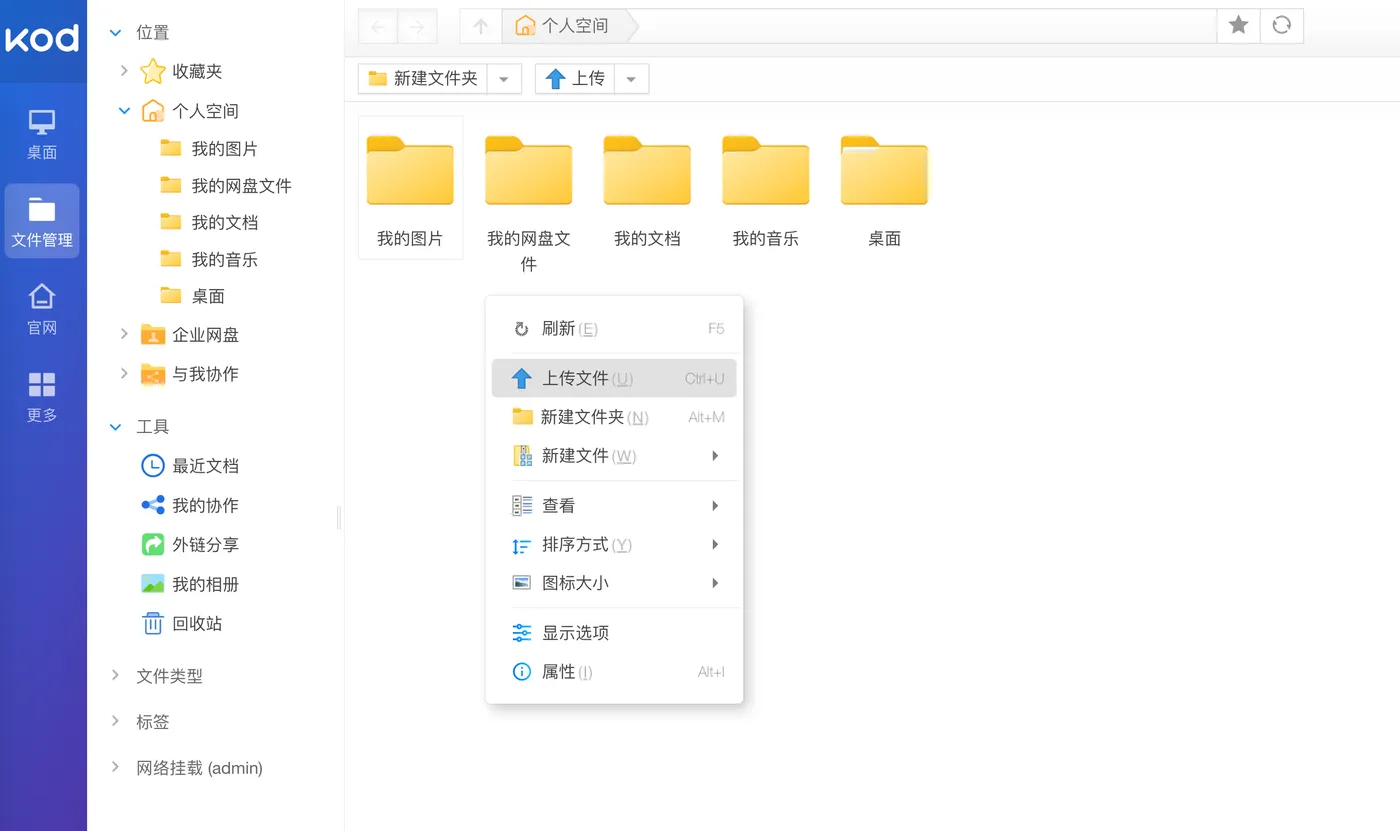Collapse the 工具 section
Image resolution: width=1400 pixels, height=831 pixels.
115,427
